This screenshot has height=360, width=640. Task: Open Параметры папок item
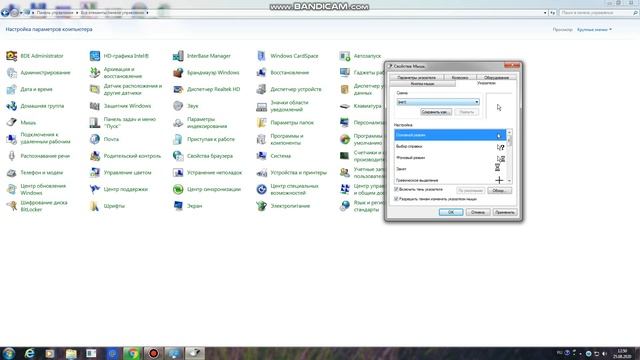[285, 122]
